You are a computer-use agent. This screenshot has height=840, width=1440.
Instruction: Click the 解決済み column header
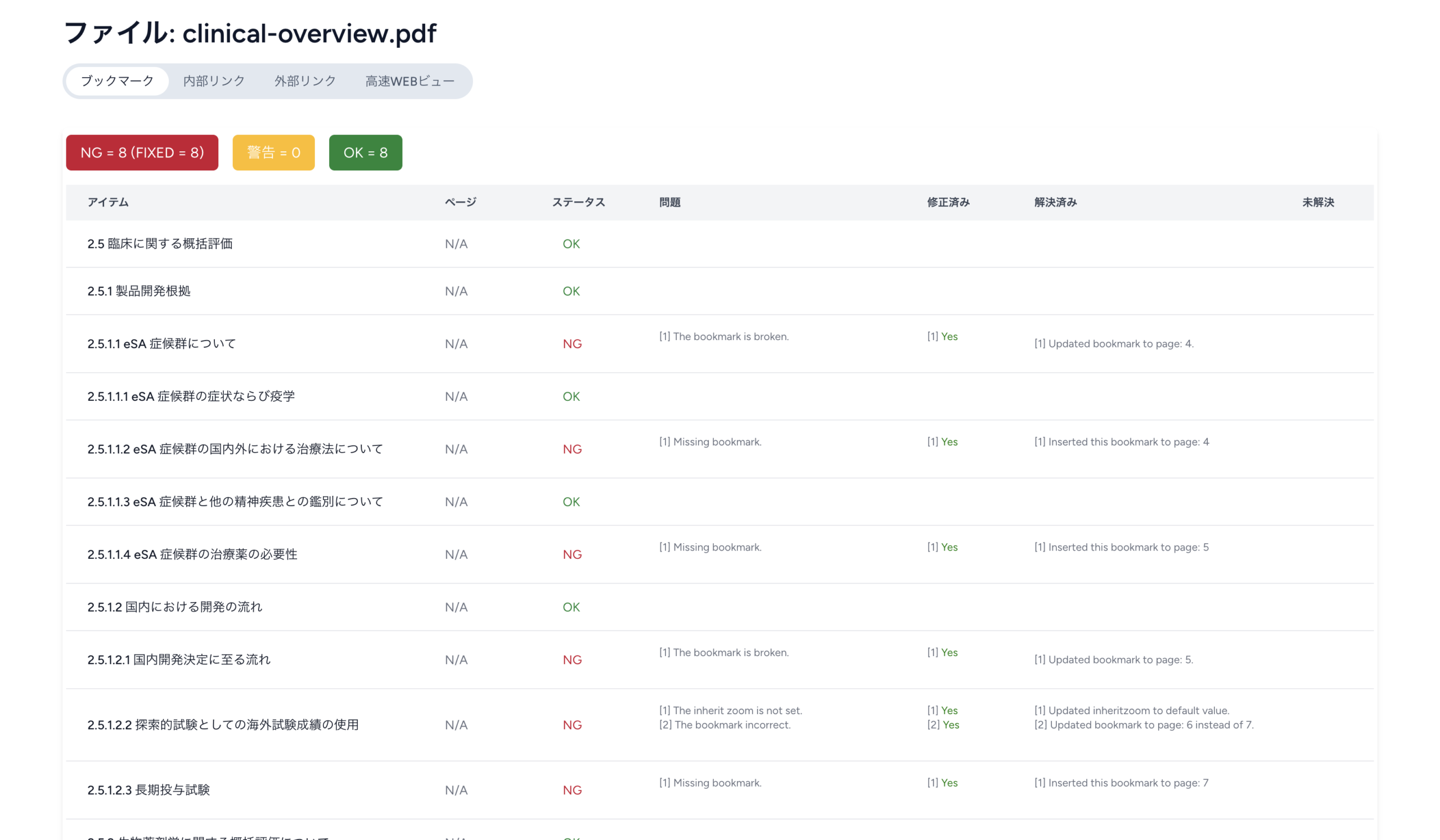[1055, 202]
